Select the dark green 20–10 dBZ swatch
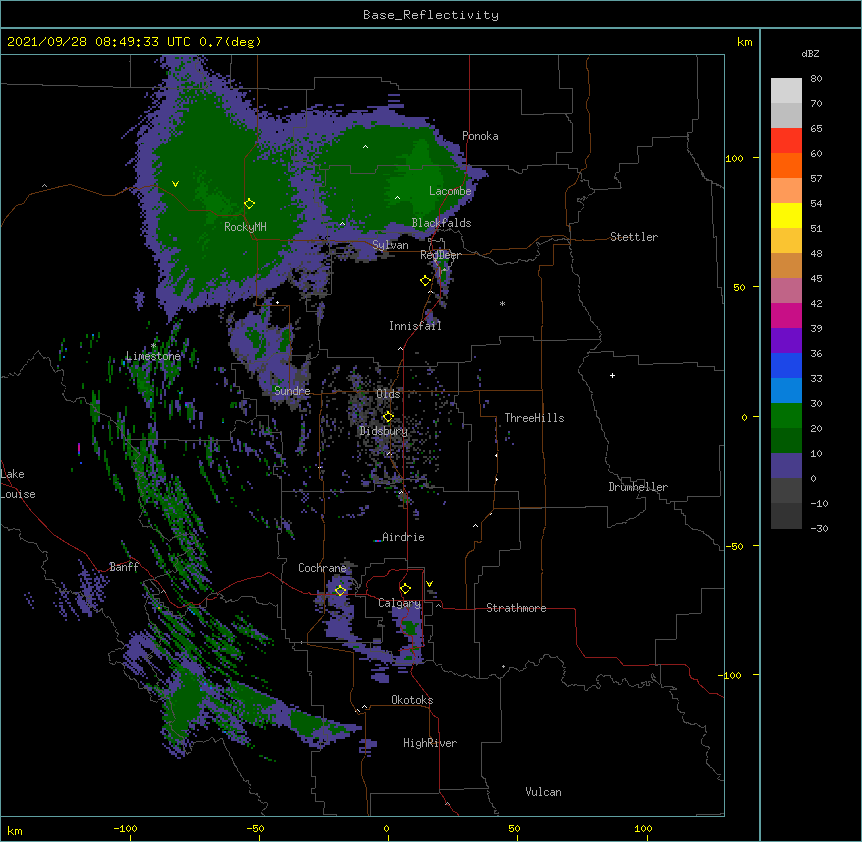This screenshot has height=842, width=862. 786,441
